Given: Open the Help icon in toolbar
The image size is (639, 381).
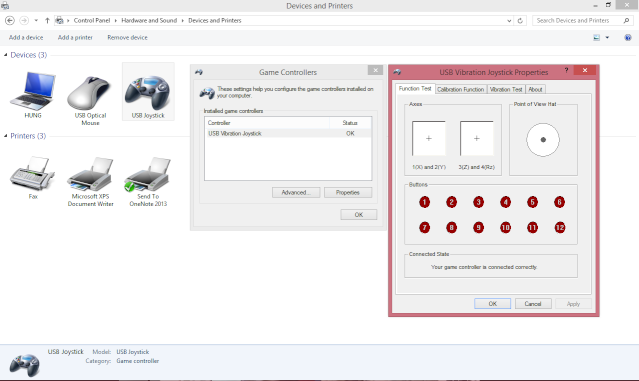Looking at the screenshot, I should pos(628,37).
